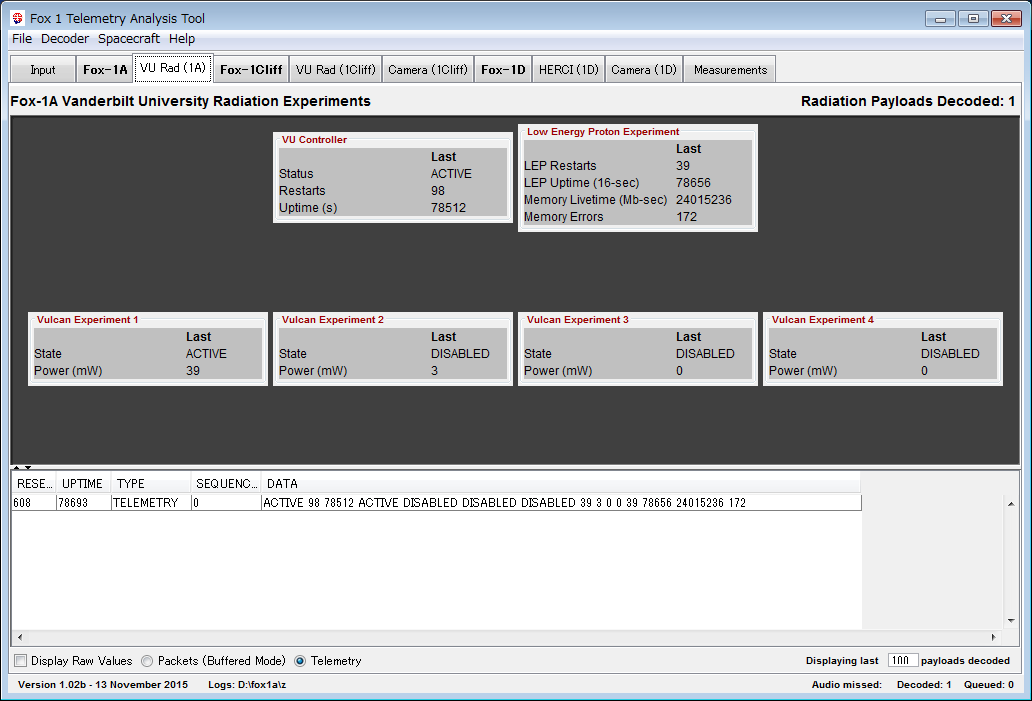
Task: Click reset value 608 in the table
Action: point(34,503)
